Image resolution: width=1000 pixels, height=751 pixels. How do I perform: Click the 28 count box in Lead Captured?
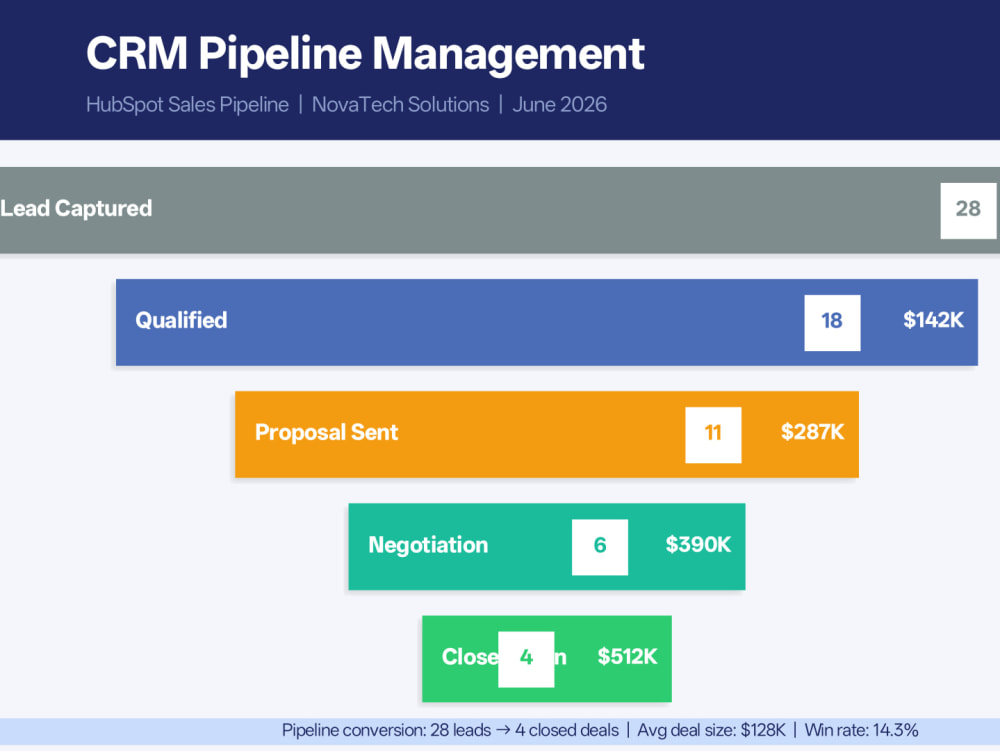click(968, 211)
